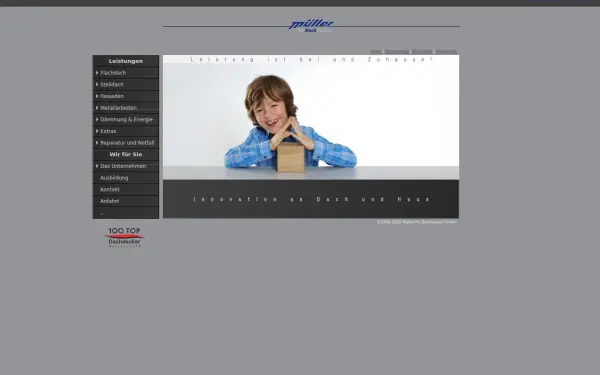Open the Steildach menu entry

coord(126,84)
